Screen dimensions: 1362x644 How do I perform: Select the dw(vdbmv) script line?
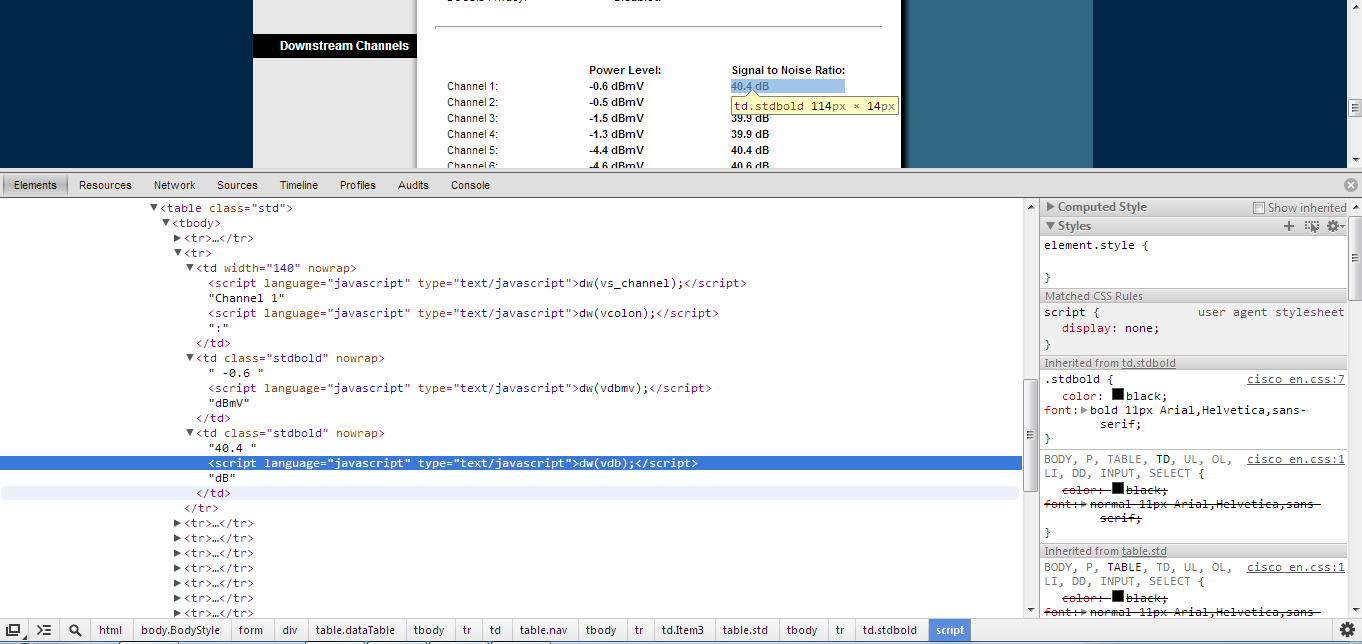click(x=460, y=388)
